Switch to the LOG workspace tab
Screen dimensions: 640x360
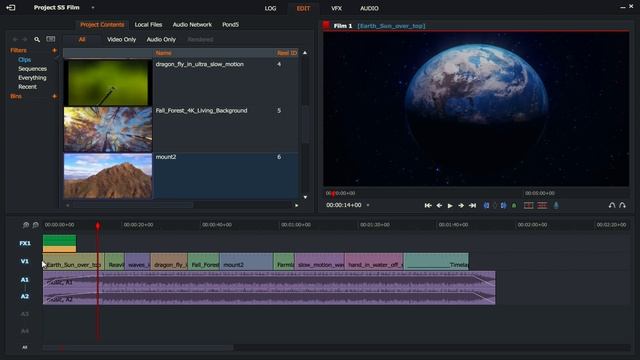coord(270,8)
